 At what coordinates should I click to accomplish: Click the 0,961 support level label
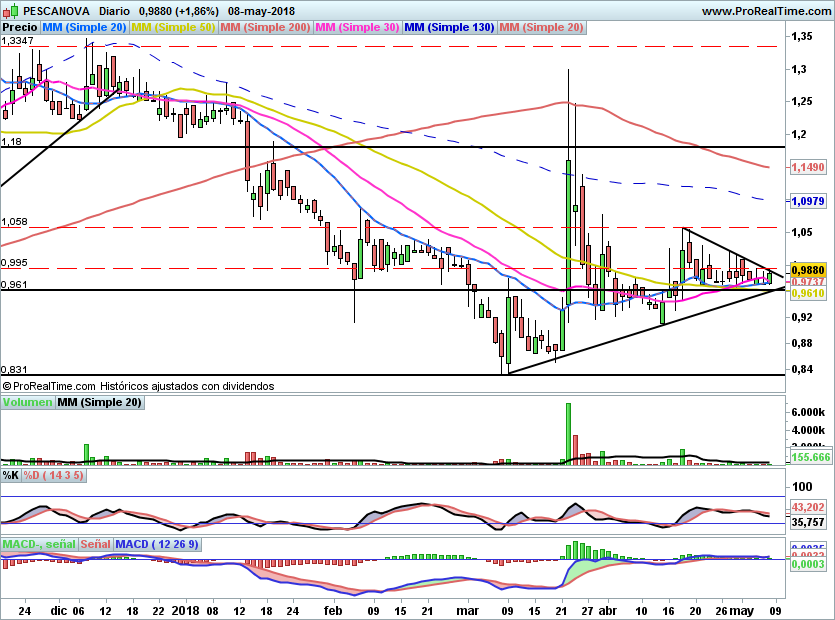pyautogui.click(x=14, y=284)
